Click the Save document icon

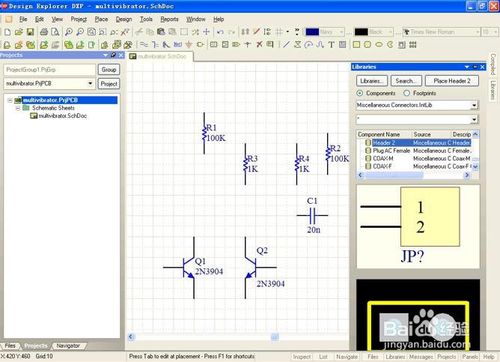[x=30, y=32]
